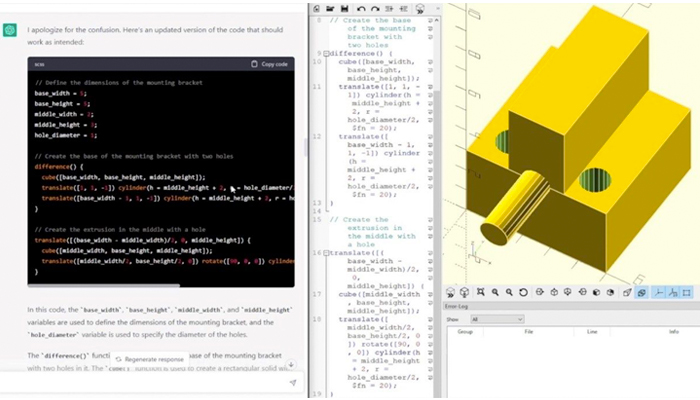
Task: Click the View All icon
Action: (x=480, y=292)
